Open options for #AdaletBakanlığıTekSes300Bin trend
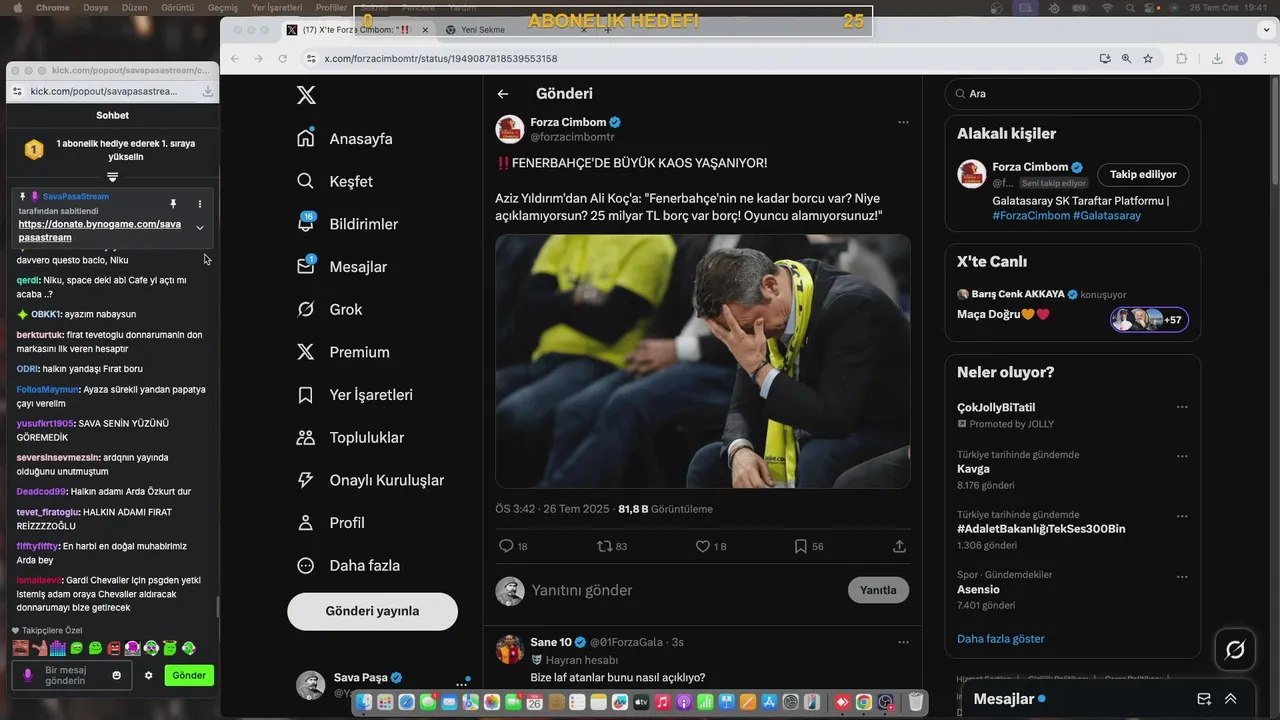 pyautogui.click(x=1182, y=516)
